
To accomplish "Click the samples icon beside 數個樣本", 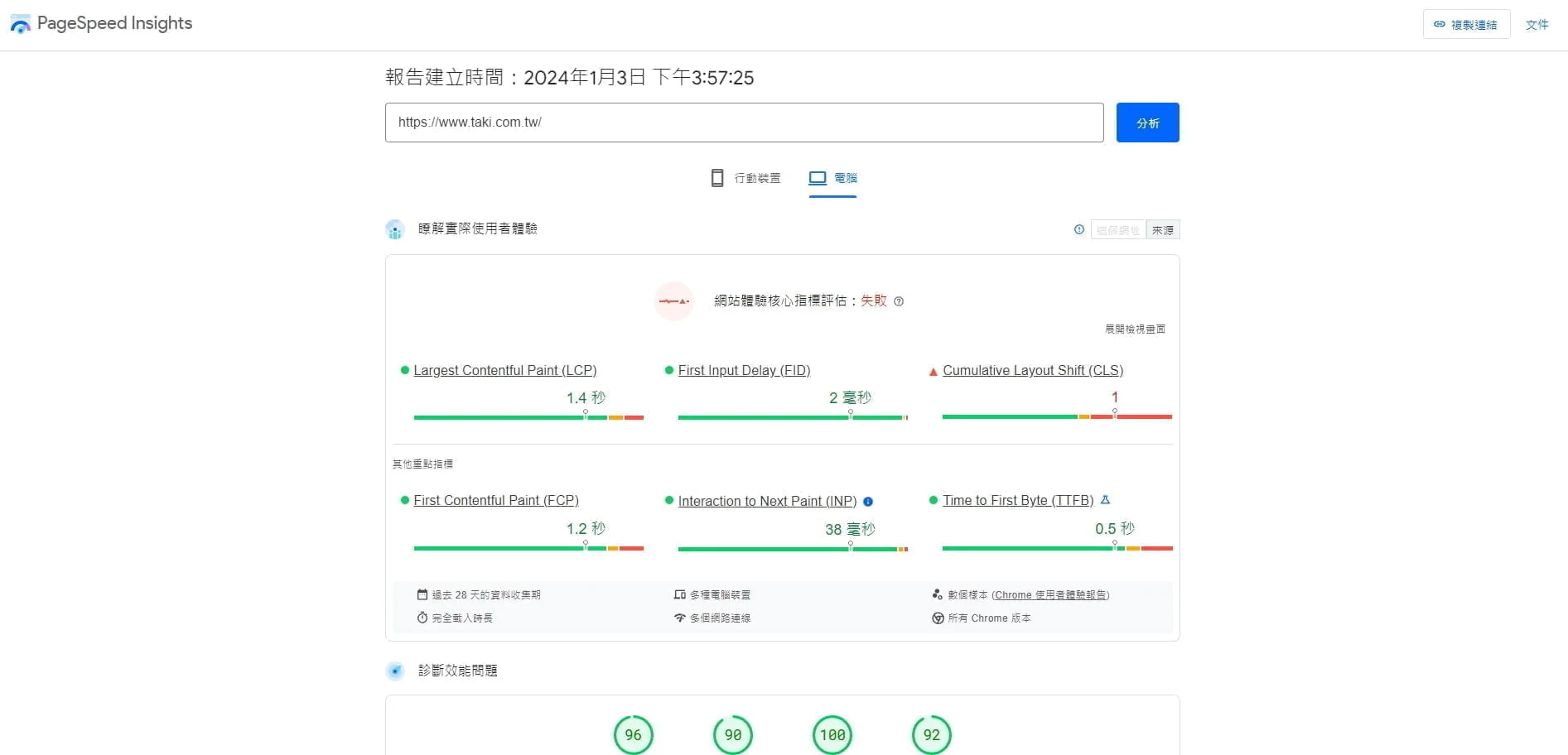I will [938, 594].
